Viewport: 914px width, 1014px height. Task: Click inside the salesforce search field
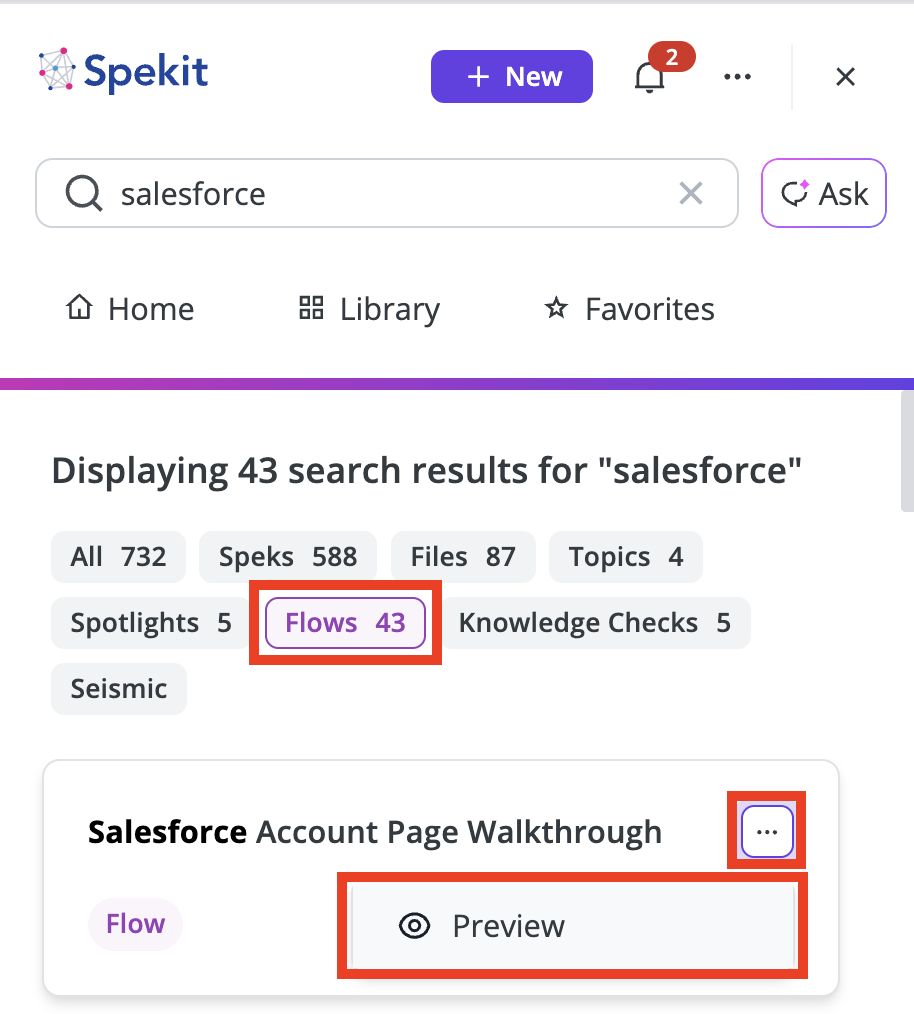tap(387, 193)
